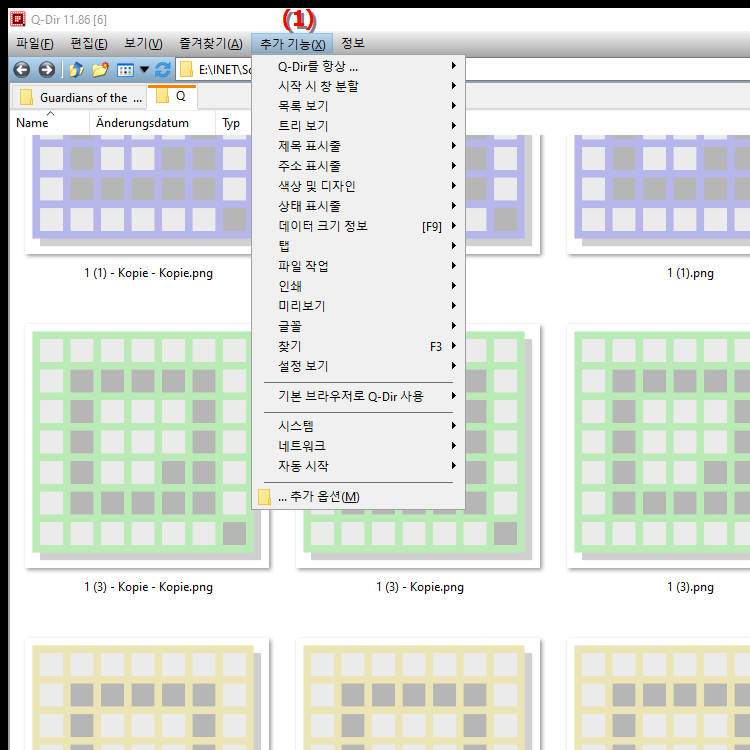750x750 pixels.
Task: Click the file name 1 (3) - Kopie.png
Action: (420, 587)
